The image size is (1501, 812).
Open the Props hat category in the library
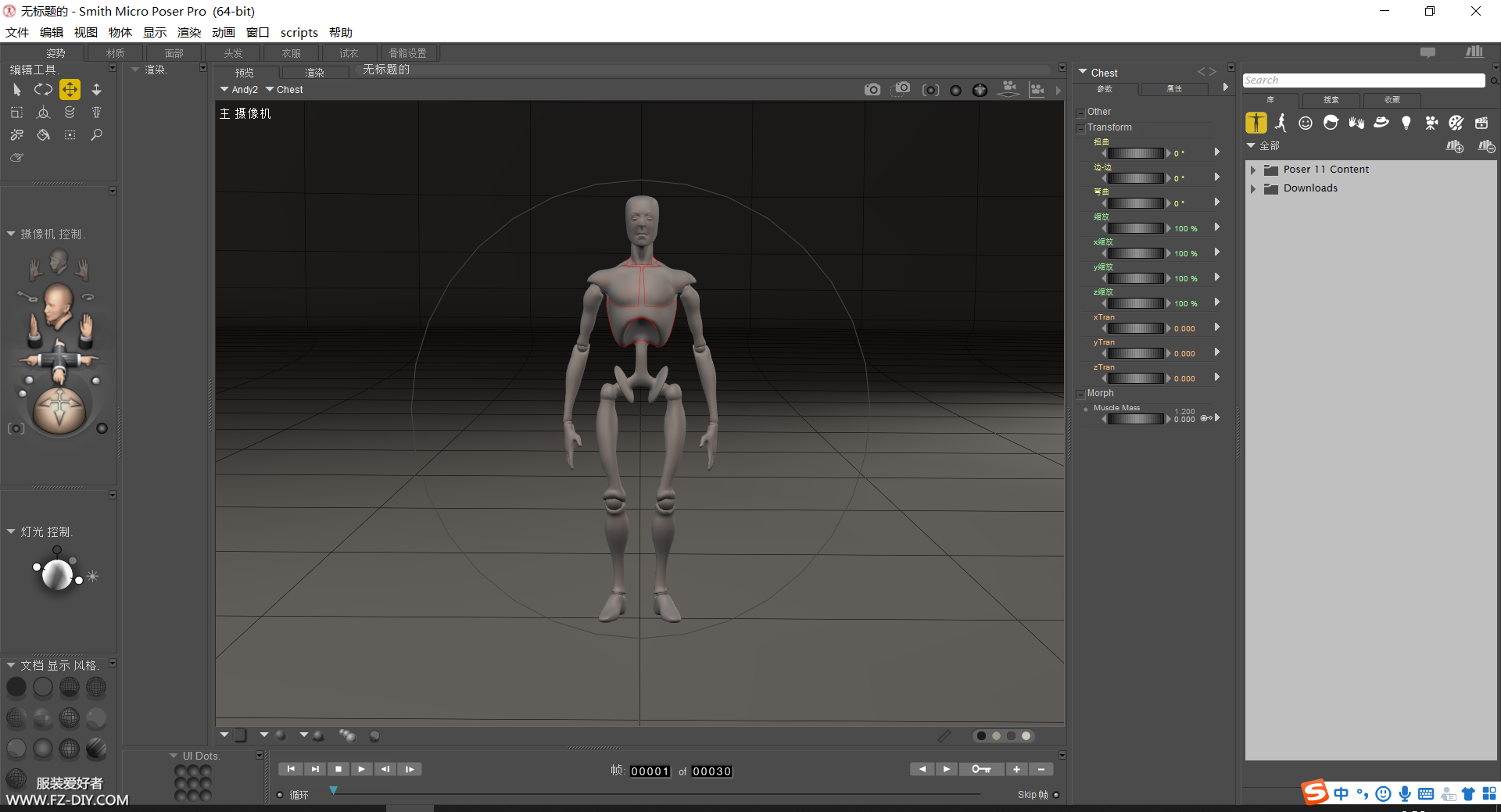point(1381,123)
